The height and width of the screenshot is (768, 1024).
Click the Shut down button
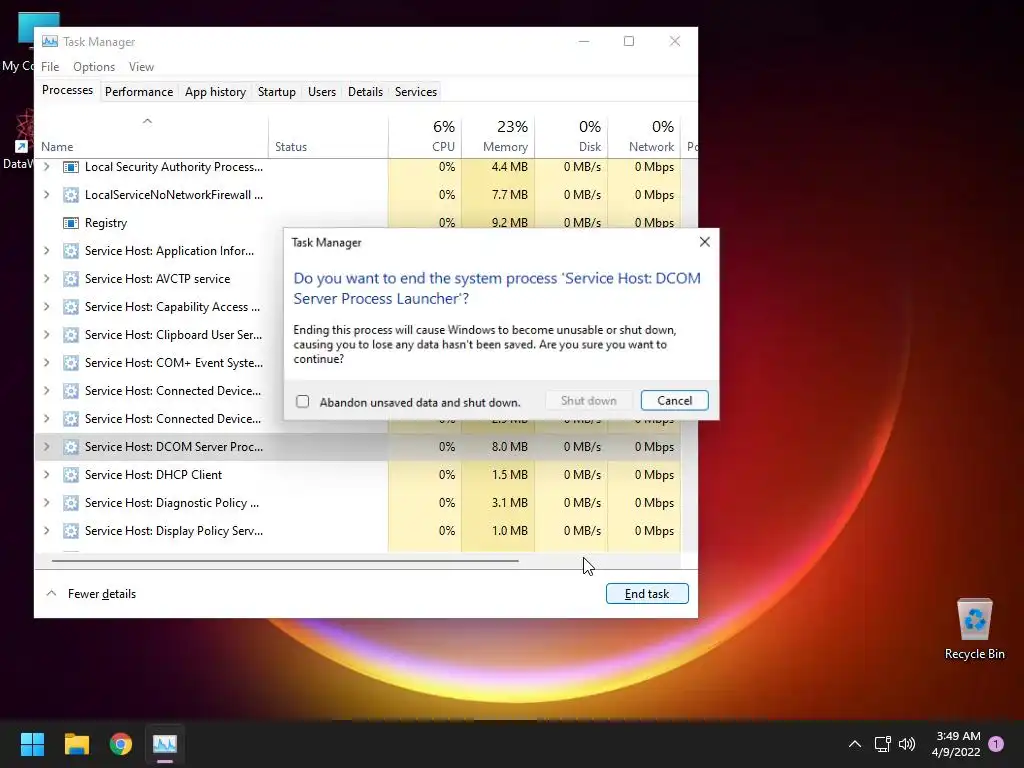coord(588,401)
